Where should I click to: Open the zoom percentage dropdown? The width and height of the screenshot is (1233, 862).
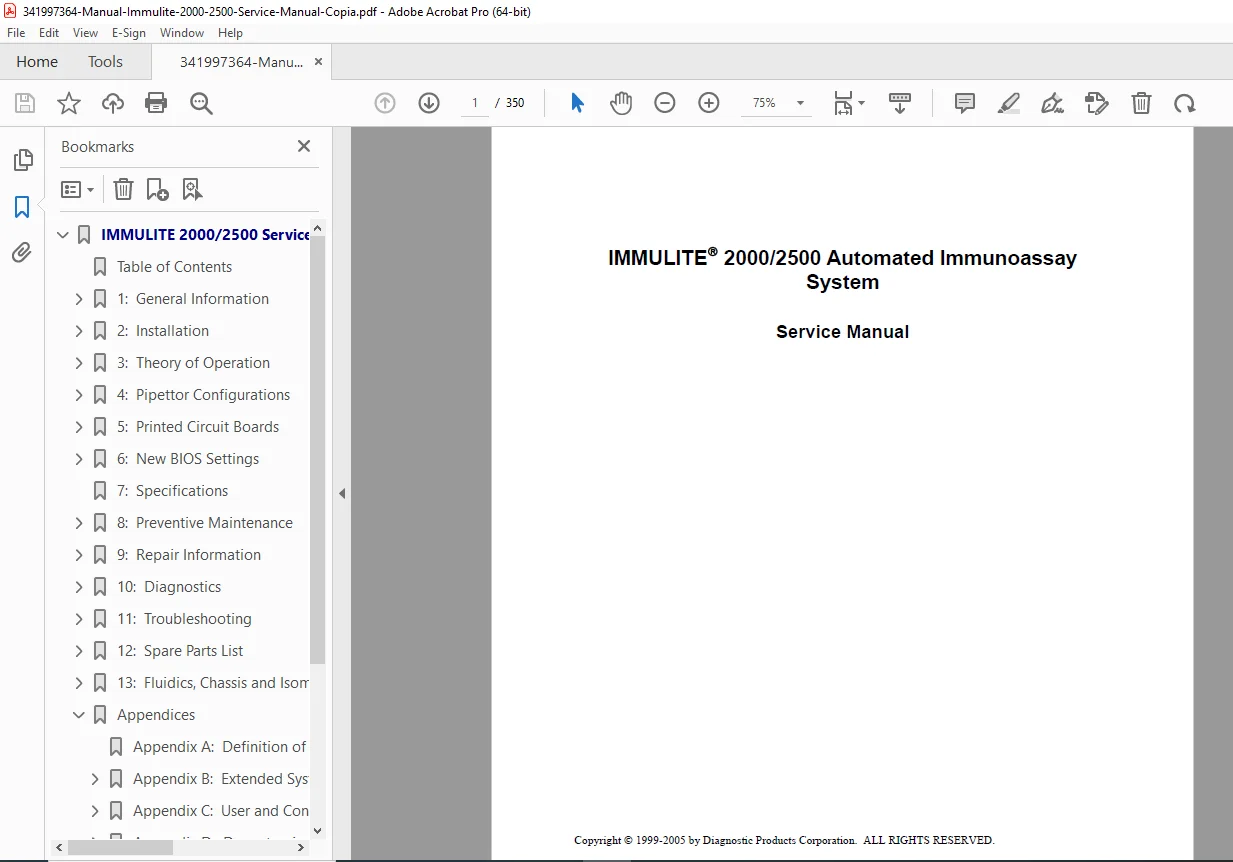(x=800, y=103)
